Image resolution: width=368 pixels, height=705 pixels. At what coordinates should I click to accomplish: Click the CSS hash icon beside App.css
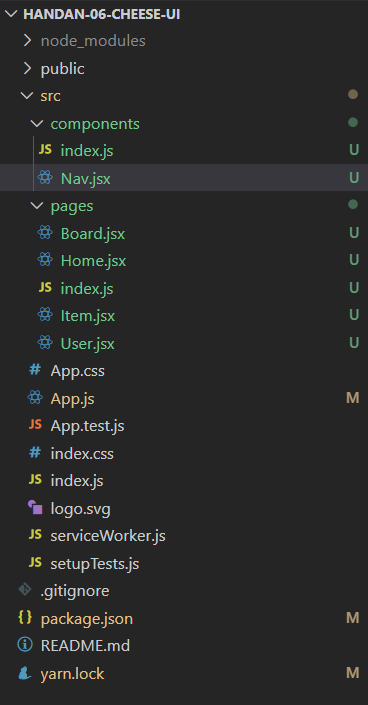[35, 370]
